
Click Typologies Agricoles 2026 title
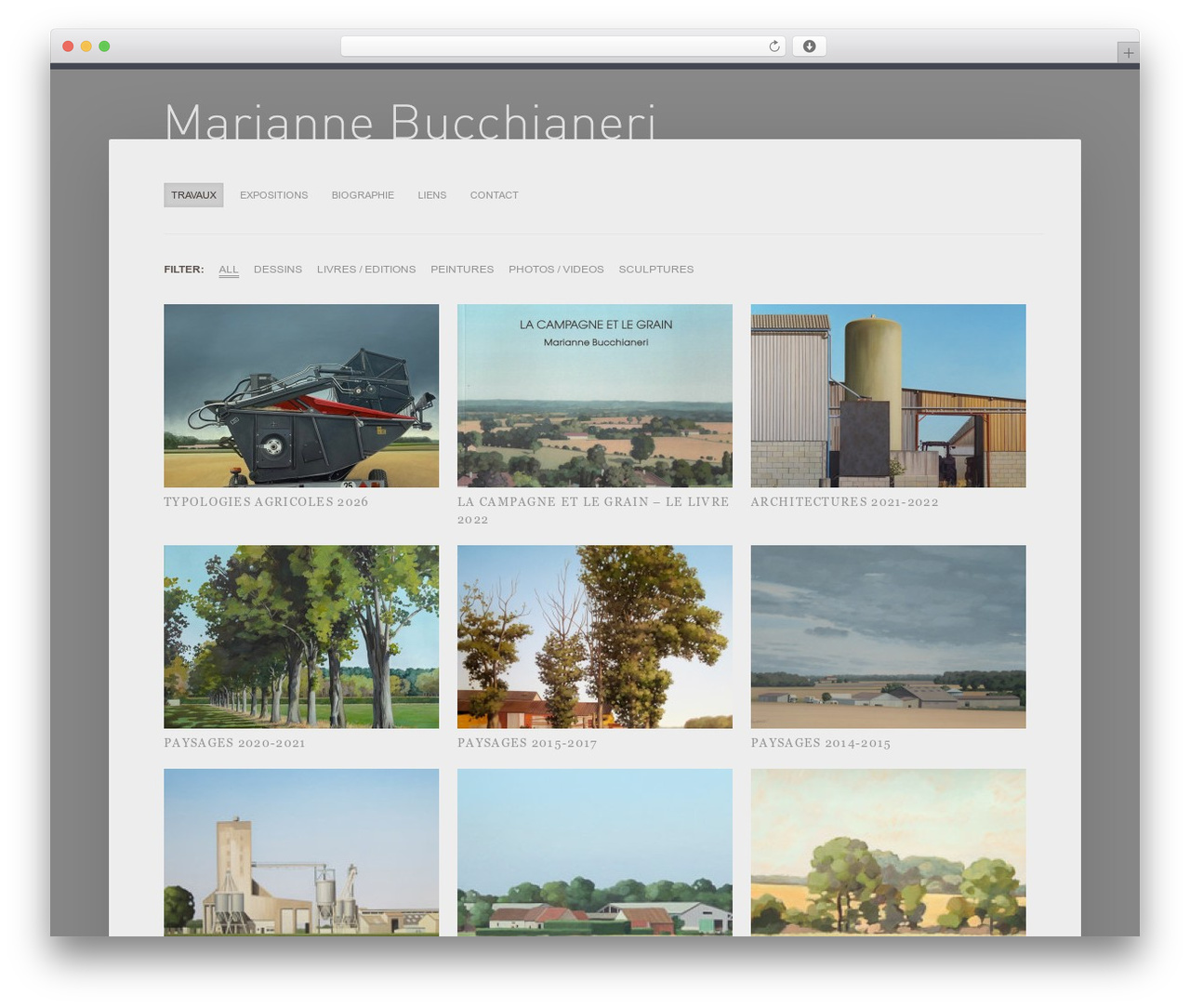(x=266, y=502)
